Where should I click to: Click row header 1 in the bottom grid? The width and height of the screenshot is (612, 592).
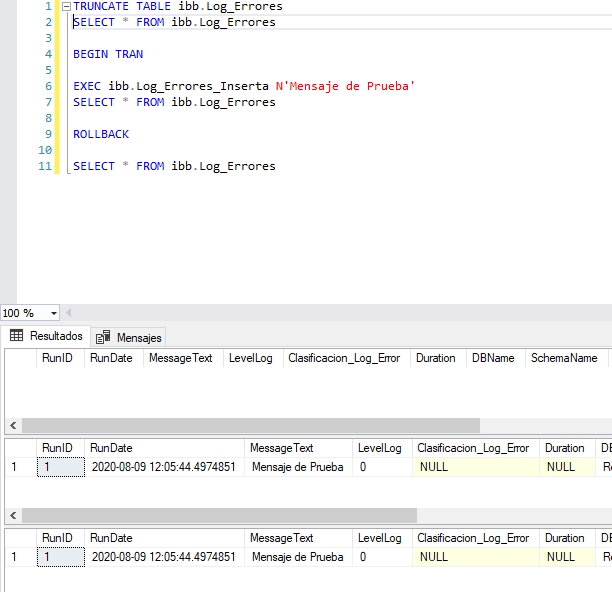pyautogui.click(x=14, y=557)
